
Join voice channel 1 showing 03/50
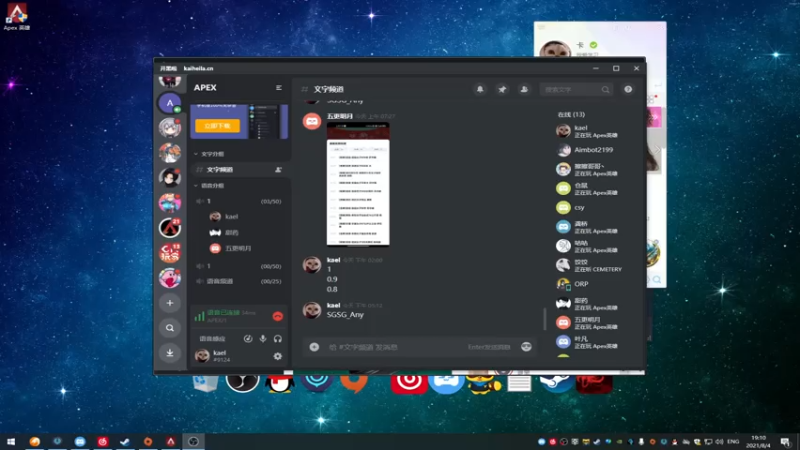click(239, 202)
